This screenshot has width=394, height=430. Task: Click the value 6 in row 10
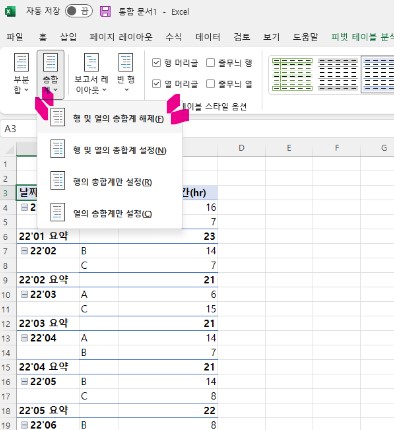click(x=213, y=294)
